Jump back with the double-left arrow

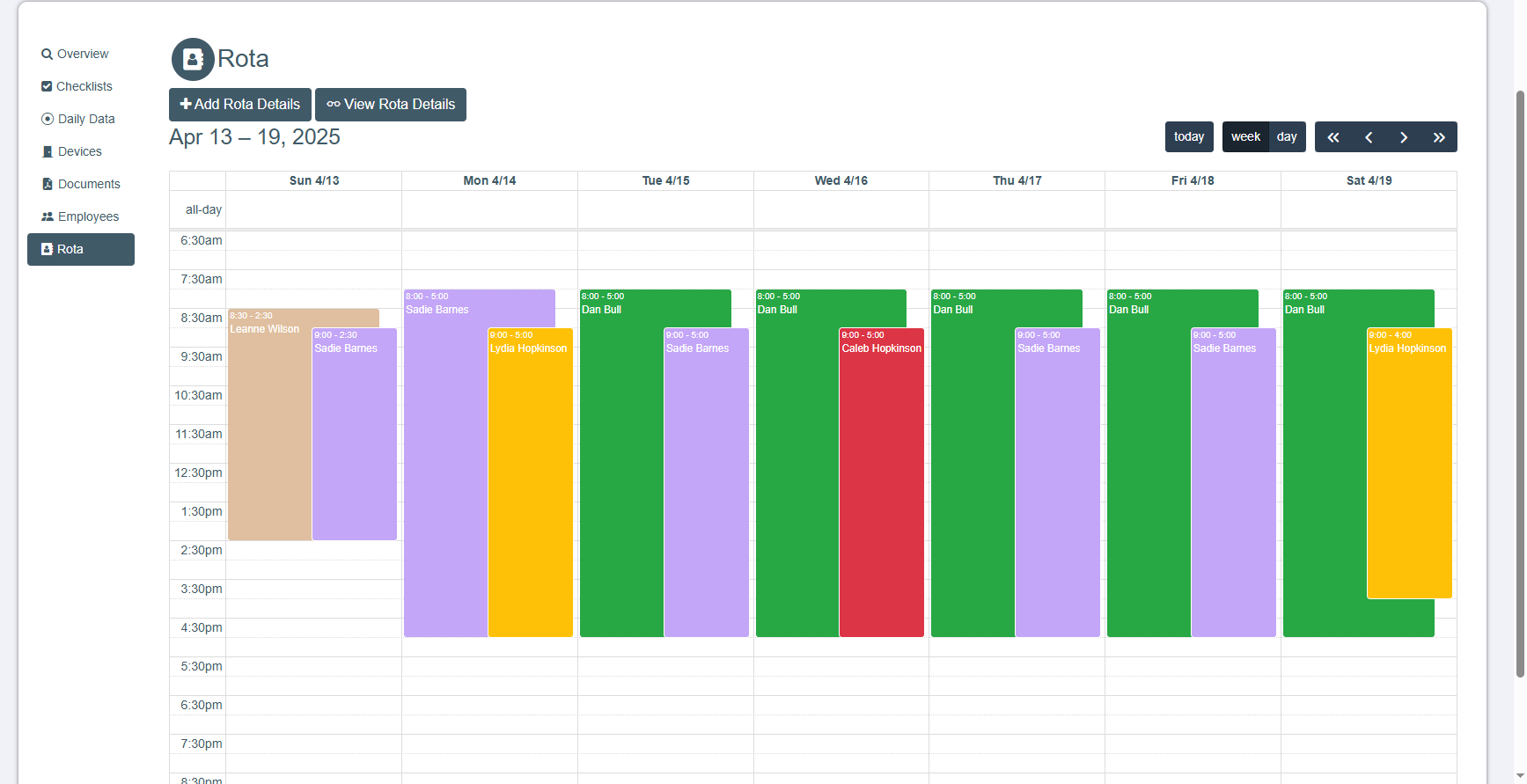pyautogui.click(x=1332, y=137)
